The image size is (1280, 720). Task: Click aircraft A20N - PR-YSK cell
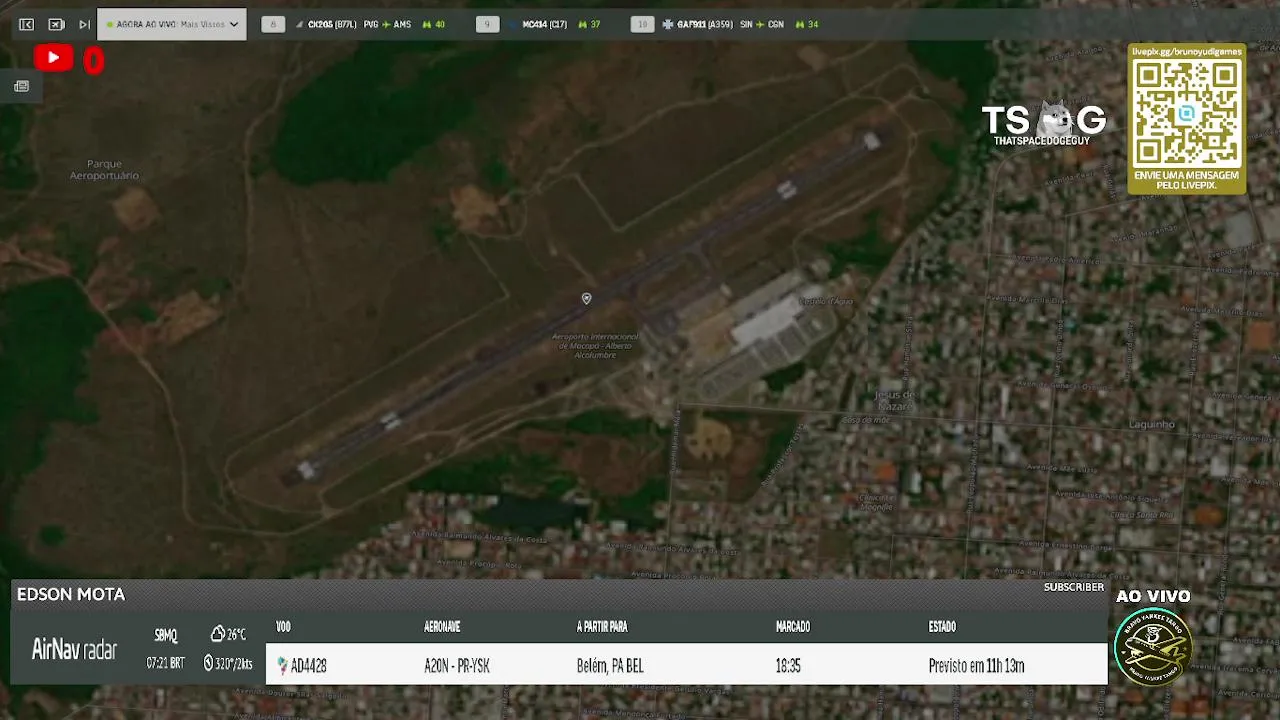(457, 666)
